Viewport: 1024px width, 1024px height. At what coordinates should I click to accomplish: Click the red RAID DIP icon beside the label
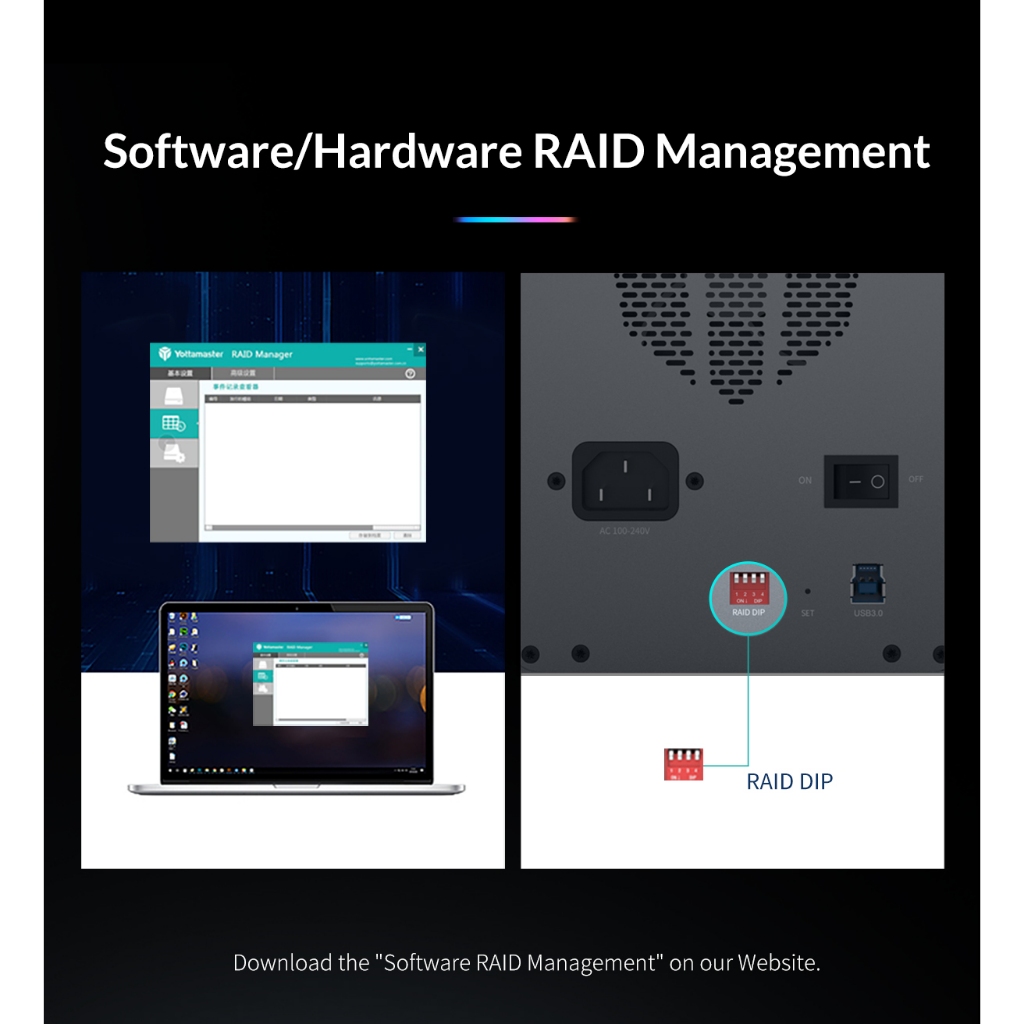click(x=684, y=764)
